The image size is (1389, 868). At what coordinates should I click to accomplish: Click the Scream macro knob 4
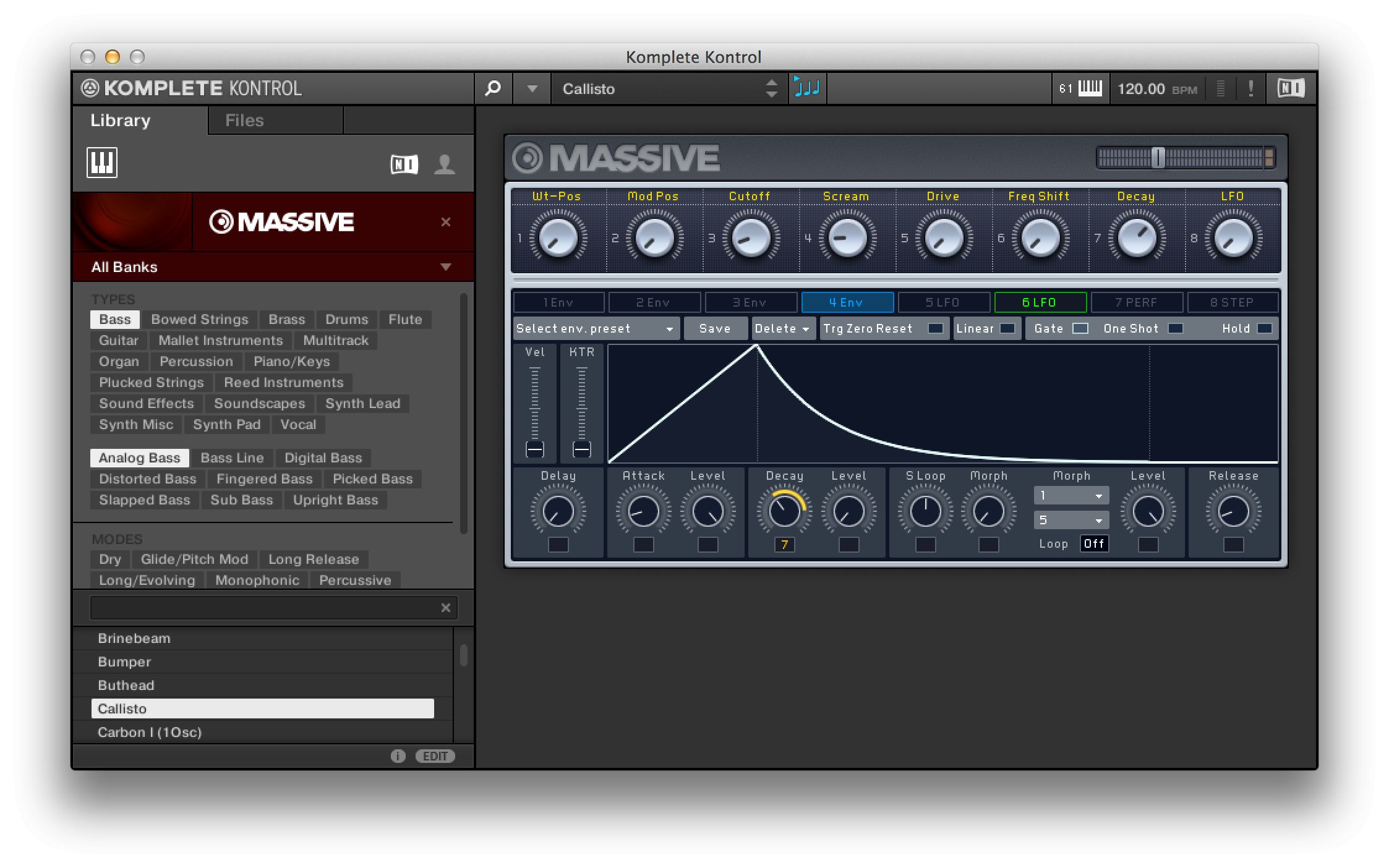[847, 238]
